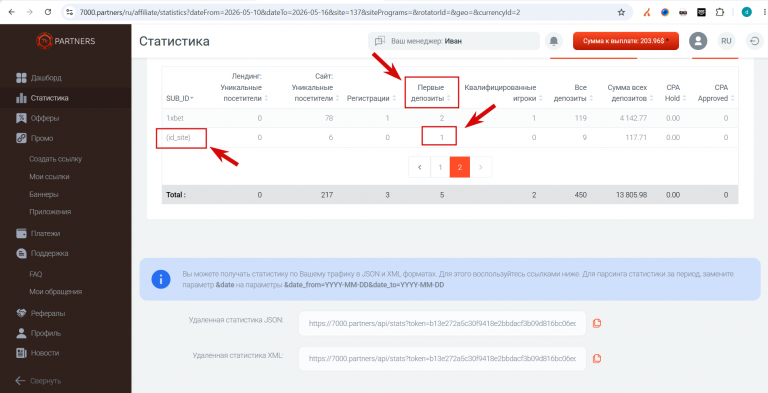768x393 pixels.
Task: Bookmark this page with the star icon
Action: point(621,12)
